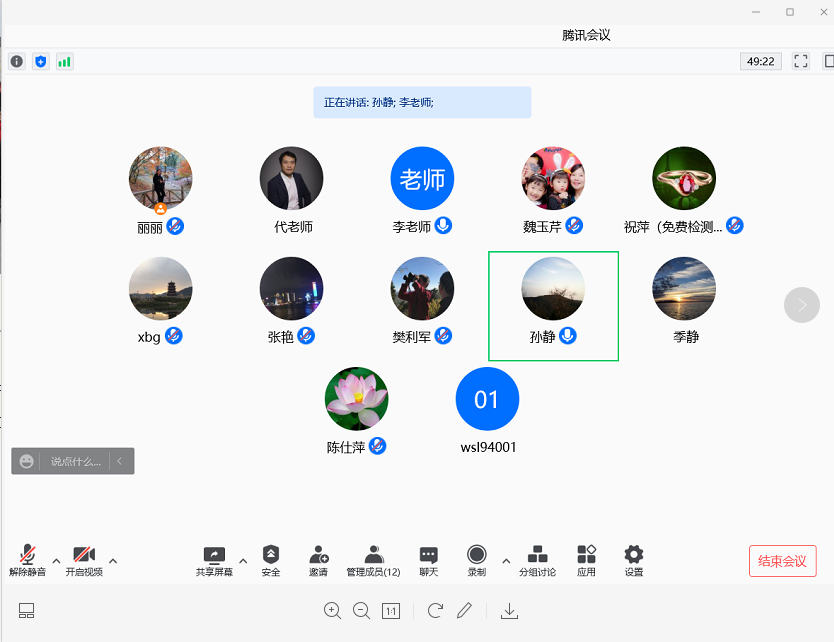Image resolution: width=834 pixels, height=642 pixels.
Task: Open the 聊天 chat panel
Action: pos(428,560)
